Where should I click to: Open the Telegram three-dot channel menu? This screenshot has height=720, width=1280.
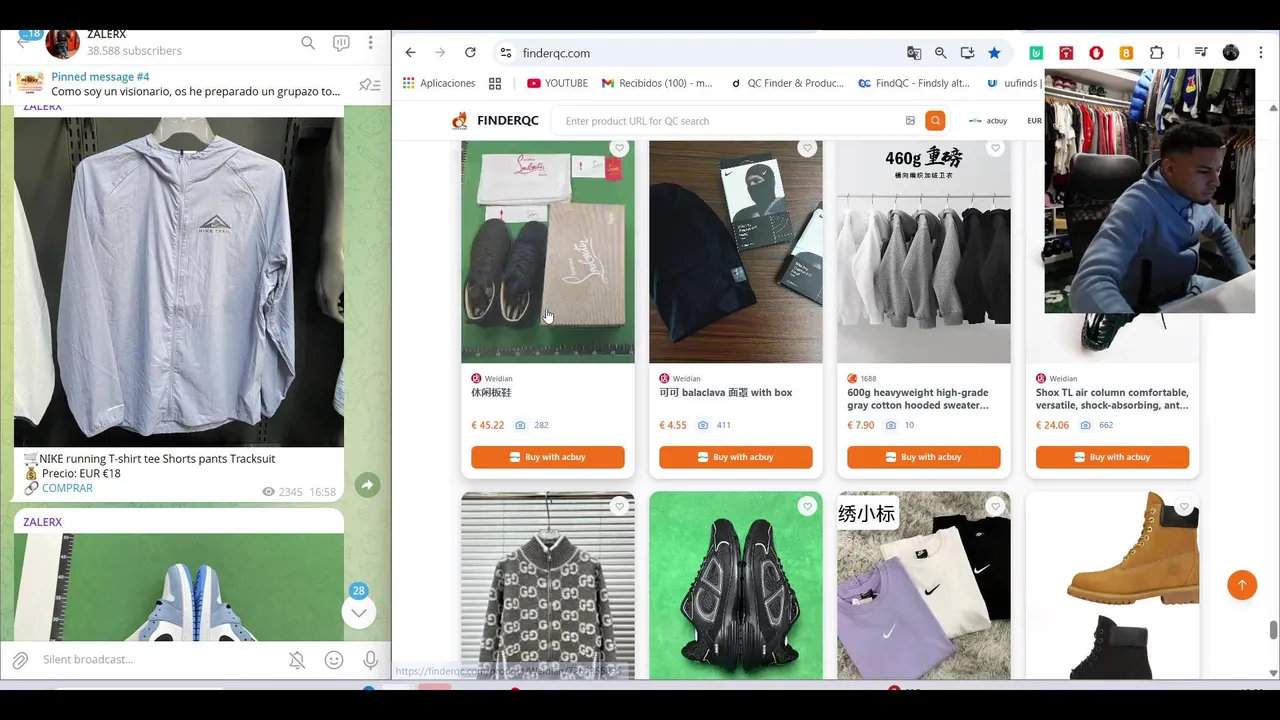[370, 43]
